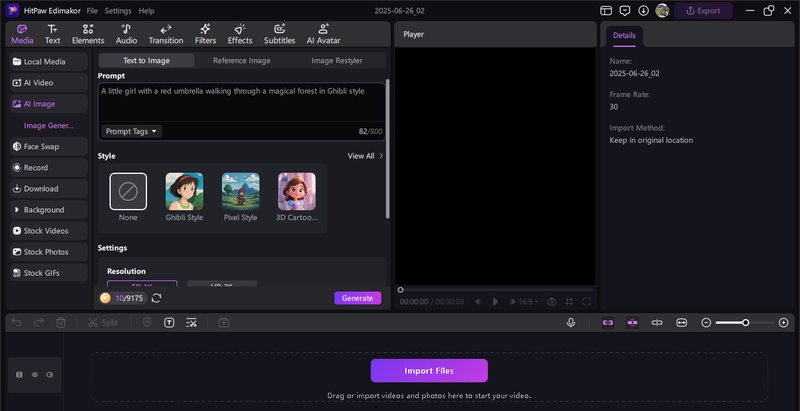800x411 pixels.
Task: Click the Generate button
Action: [x=358, y=298]
